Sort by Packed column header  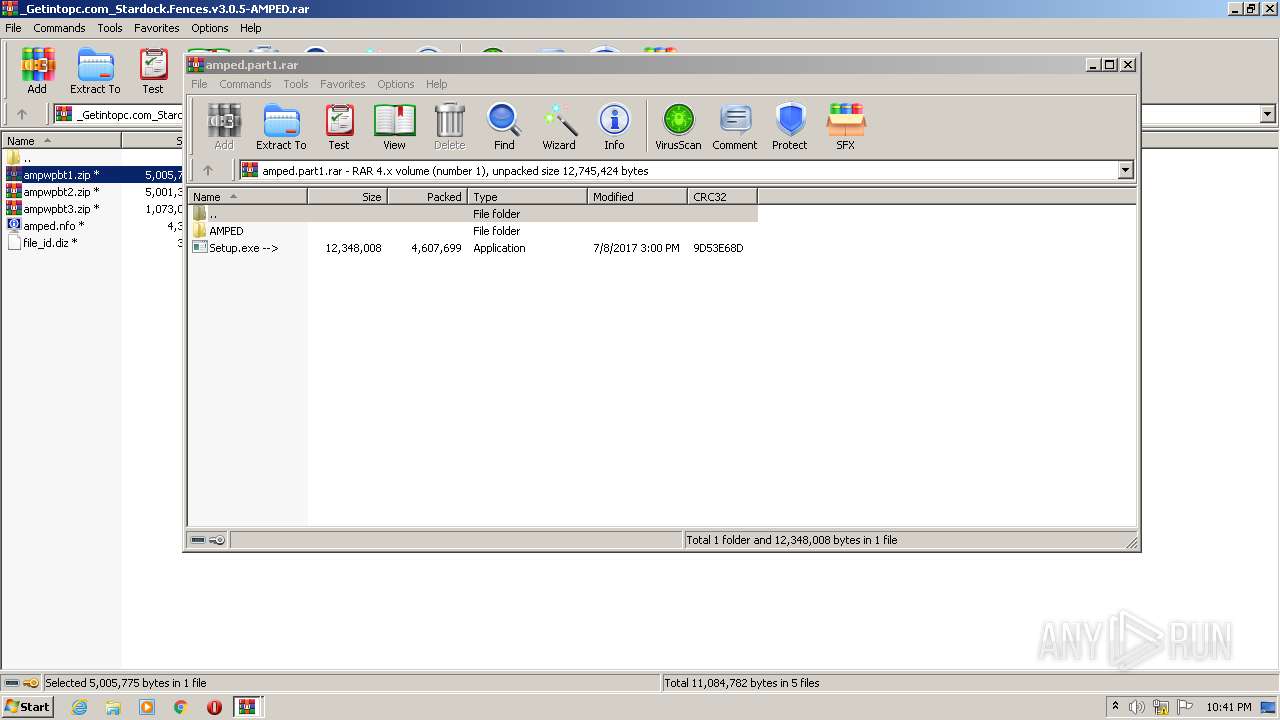pyautogui.click(x=427, y=197)
